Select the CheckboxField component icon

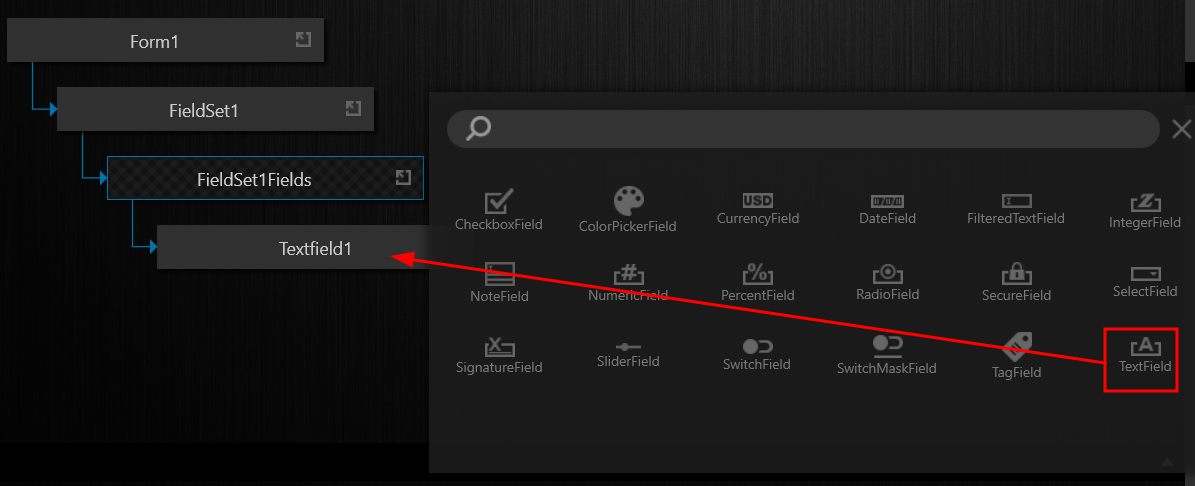pyautogui.click(x=499, y=202)
